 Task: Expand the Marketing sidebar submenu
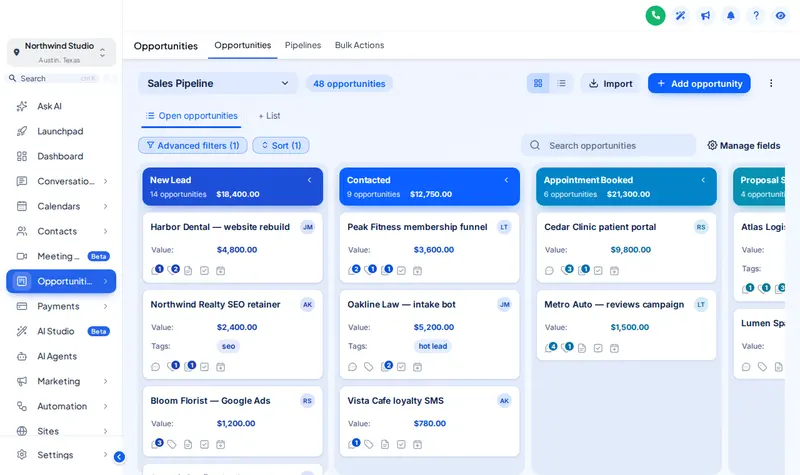(106, 381)
